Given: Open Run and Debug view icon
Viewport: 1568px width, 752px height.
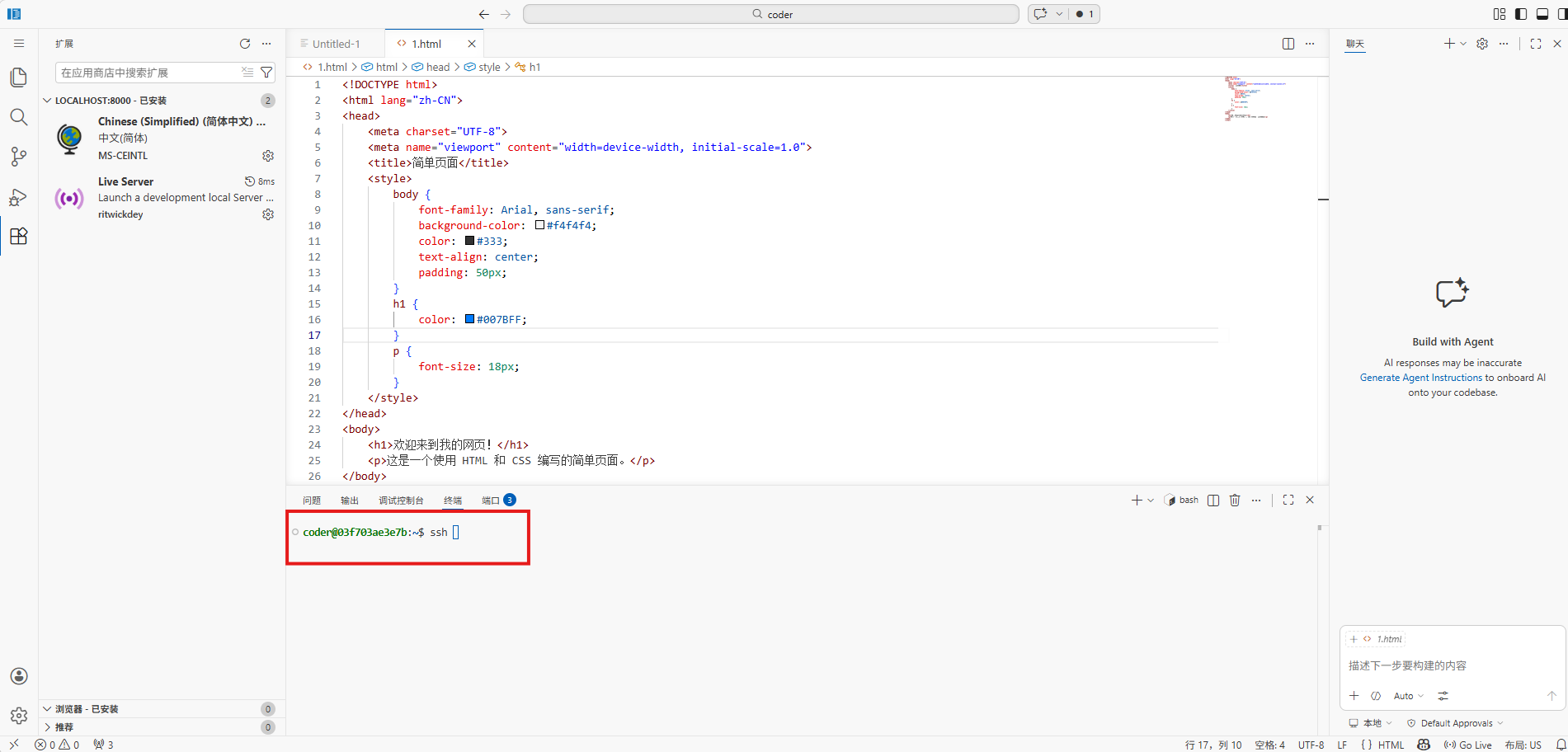Looking at the screenshot, I should [18, 197].
